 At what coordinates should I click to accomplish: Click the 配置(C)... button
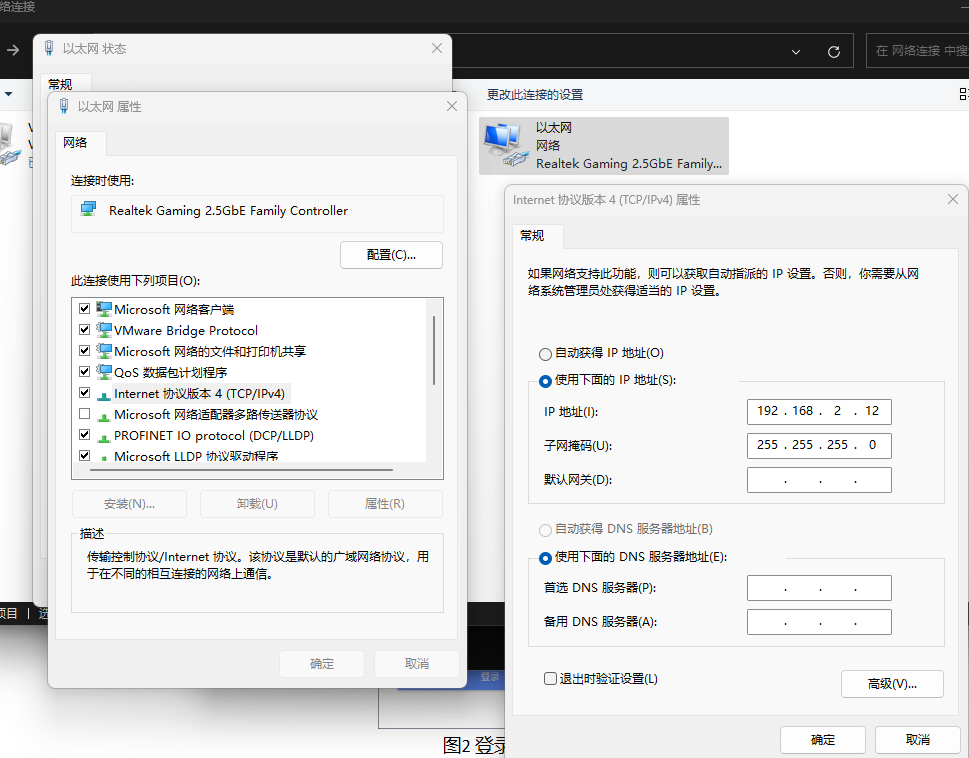click(x=391, y=255)
